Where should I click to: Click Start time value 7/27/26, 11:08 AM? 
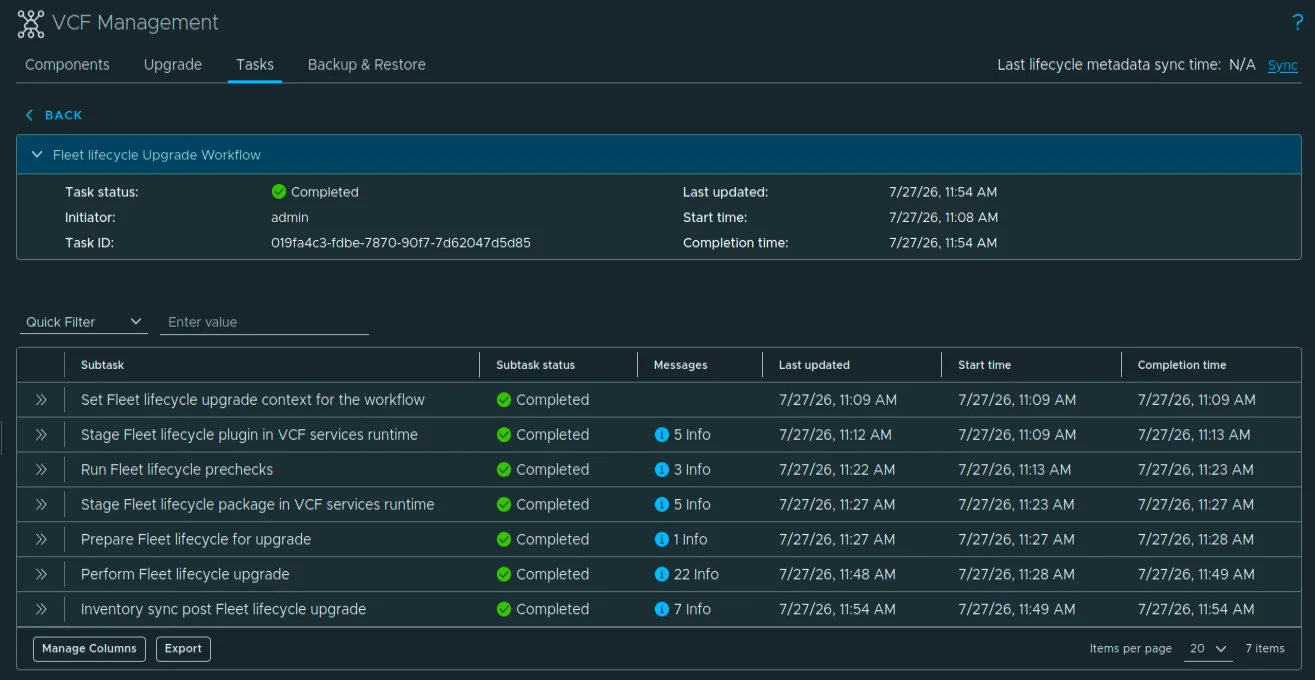943,218
